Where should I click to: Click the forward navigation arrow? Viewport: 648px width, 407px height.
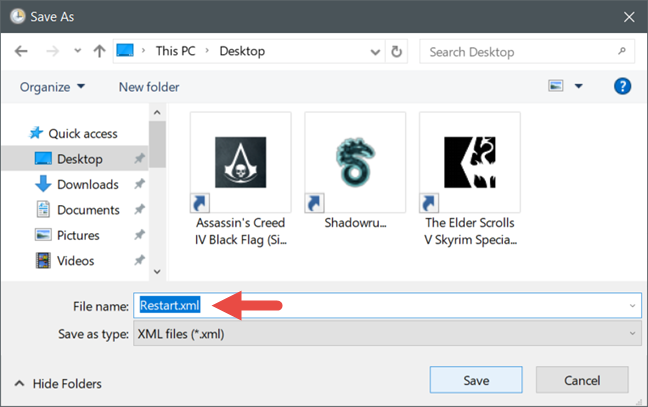pyautogui.click(x=52, y=51)
